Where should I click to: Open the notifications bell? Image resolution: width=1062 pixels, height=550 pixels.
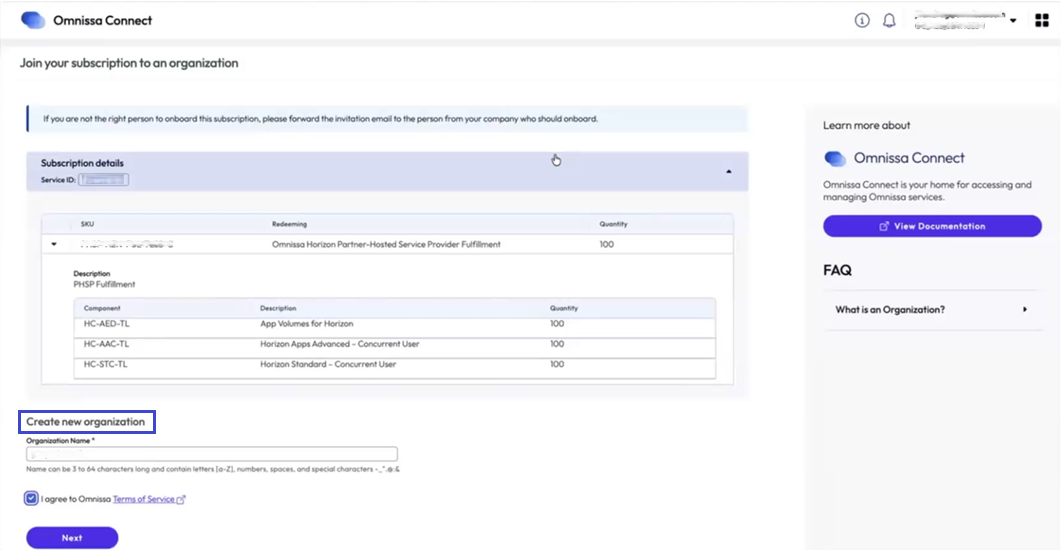click(889, 21)
